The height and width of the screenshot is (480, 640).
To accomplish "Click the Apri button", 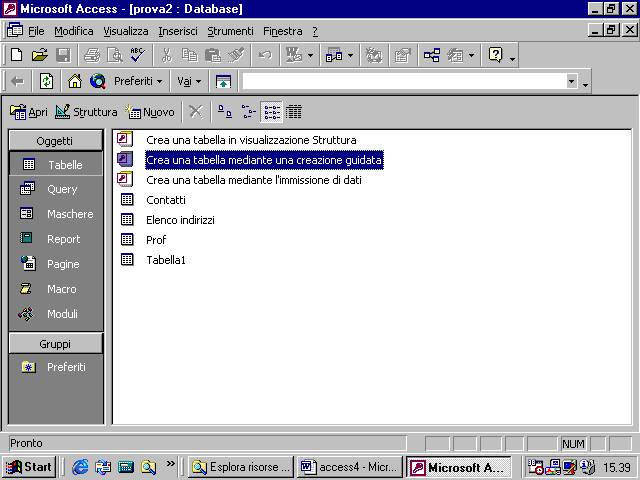I will (x=29, y=111).
